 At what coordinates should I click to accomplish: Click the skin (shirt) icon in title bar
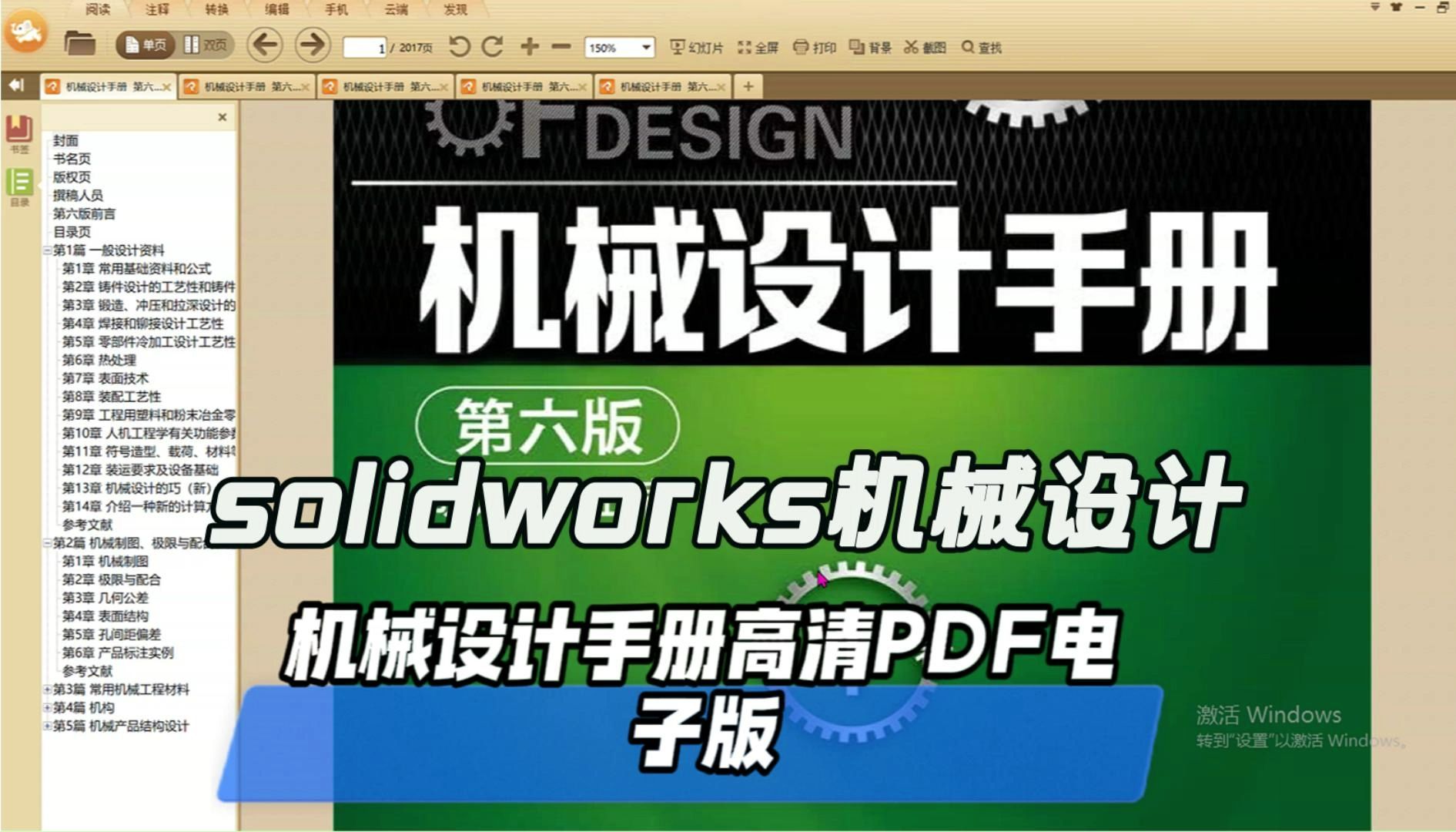pos(1397,7)
